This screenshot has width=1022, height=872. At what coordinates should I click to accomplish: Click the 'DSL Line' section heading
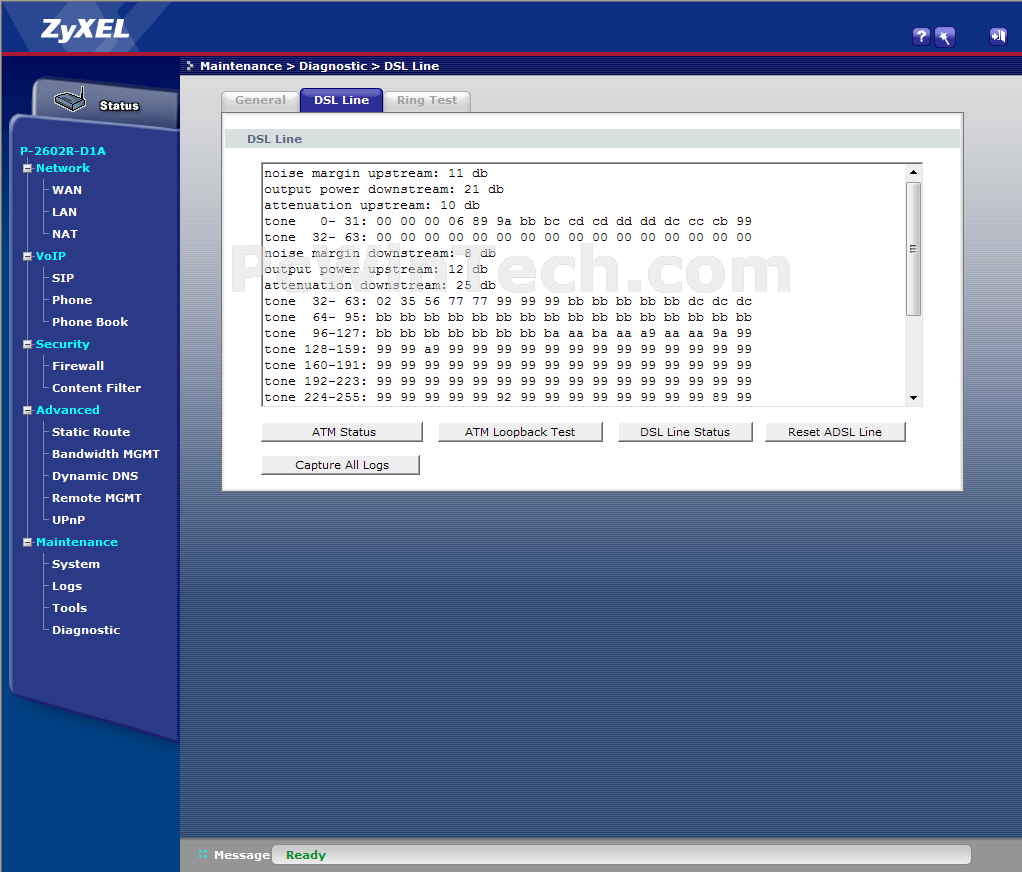point(274,139)
